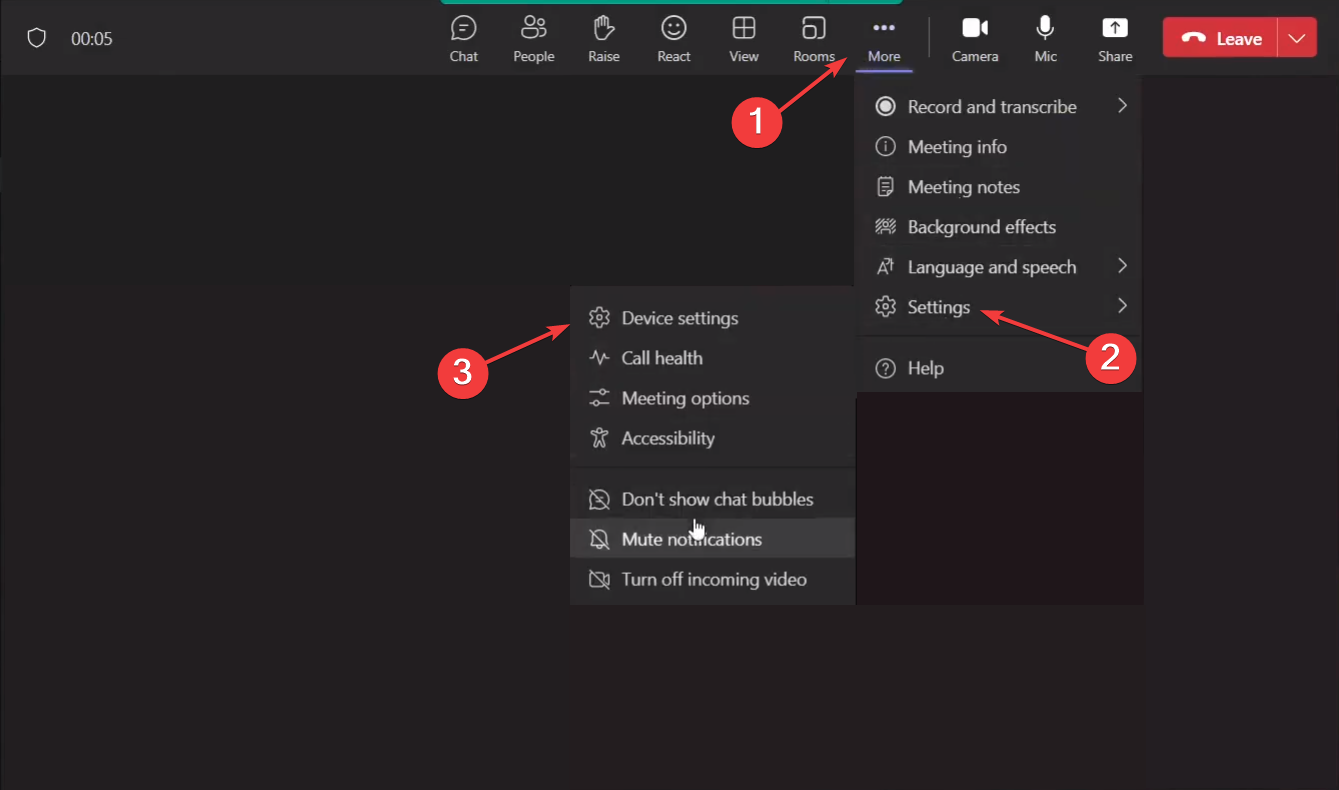Click the crossed chat bubble icon
Screen dimensions: 1339x790
(x=599, y=499)
